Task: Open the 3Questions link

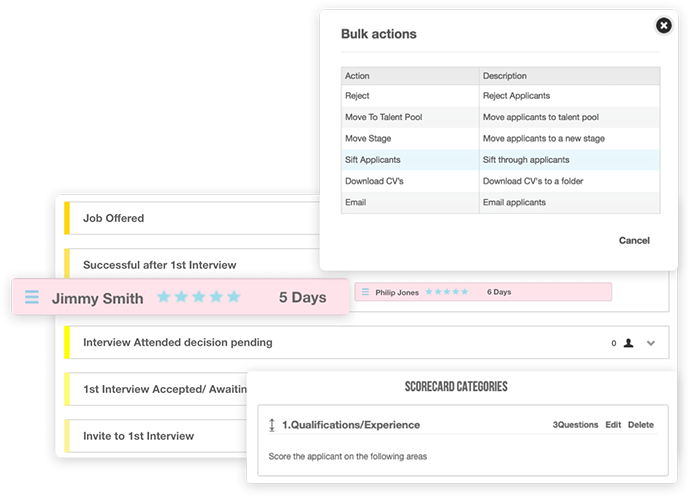Action: pyautogui.click(x=575, y=425)
